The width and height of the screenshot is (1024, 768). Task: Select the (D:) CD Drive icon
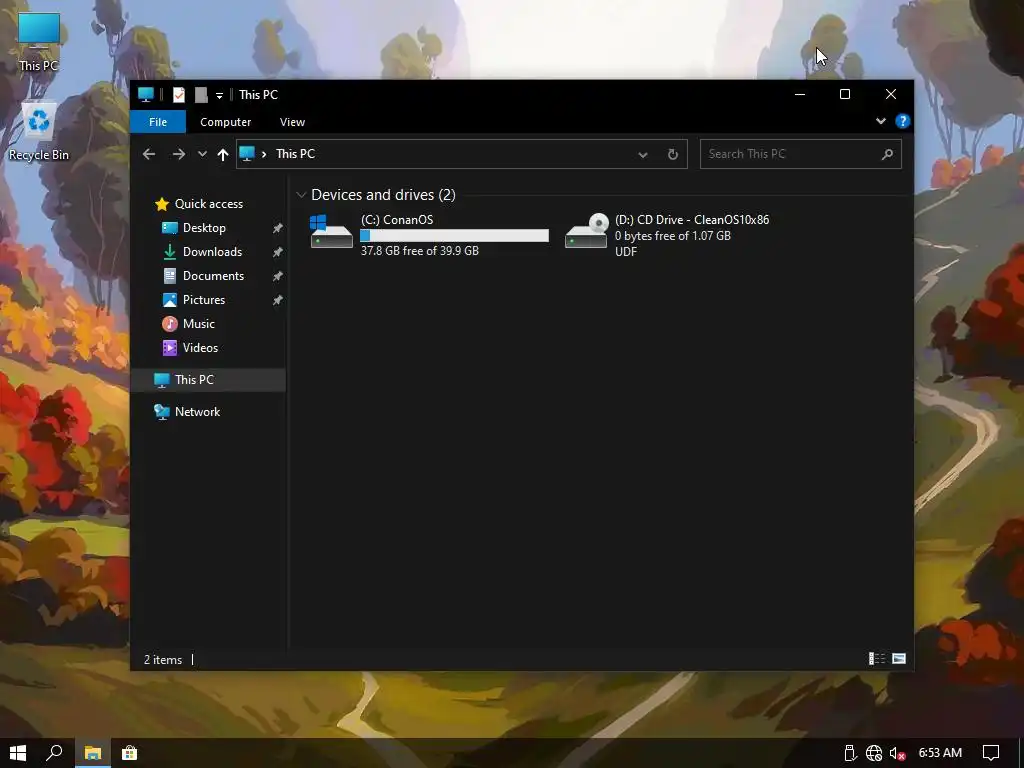pyautogui.click(x=586, y=231)
